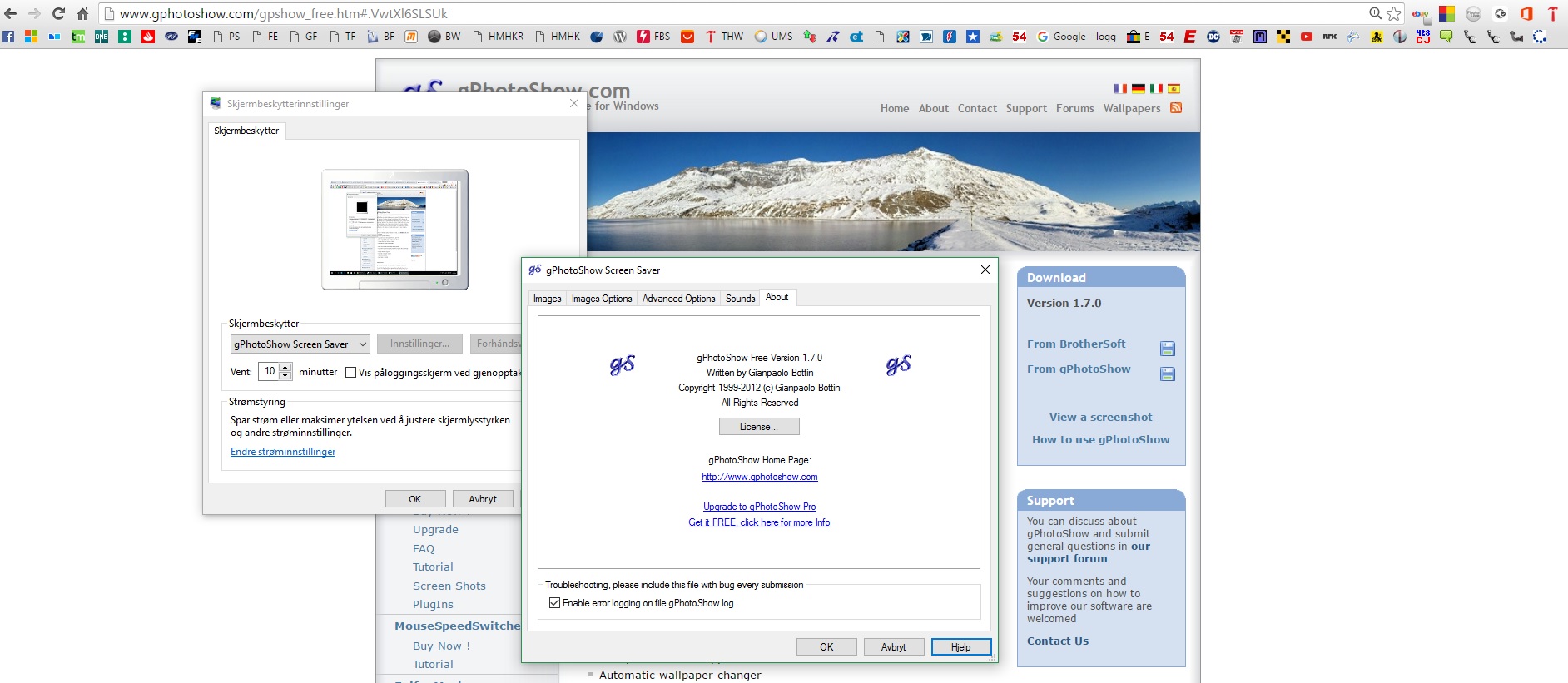Click the License... button
Screen dimensions: 1568x683
point(759,427)
